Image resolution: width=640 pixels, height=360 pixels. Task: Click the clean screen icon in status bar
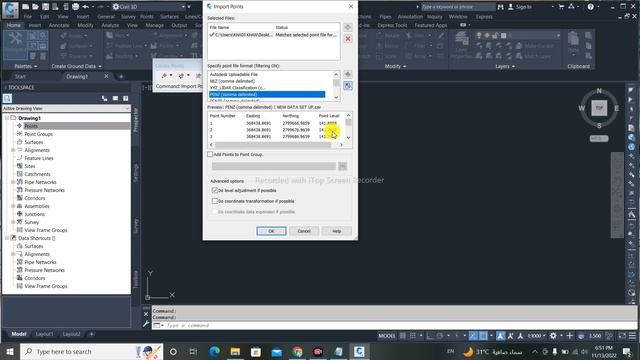[x=622, y=336]
